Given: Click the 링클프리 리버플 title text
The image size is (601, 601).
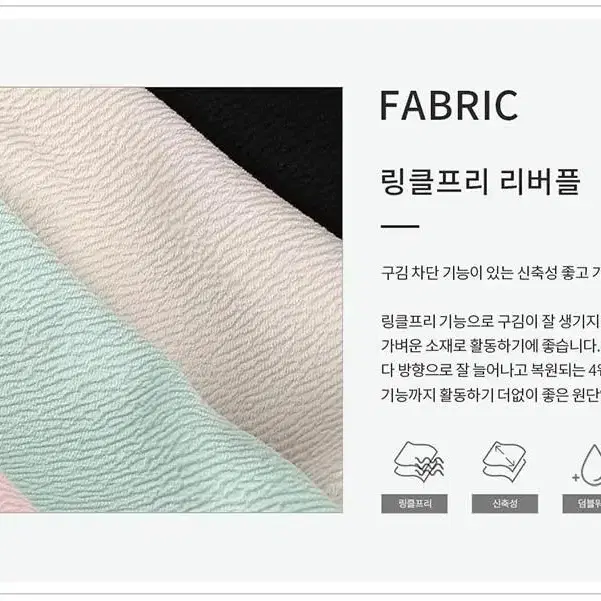Looking at the screenshot, I should [x=480, y=181].
